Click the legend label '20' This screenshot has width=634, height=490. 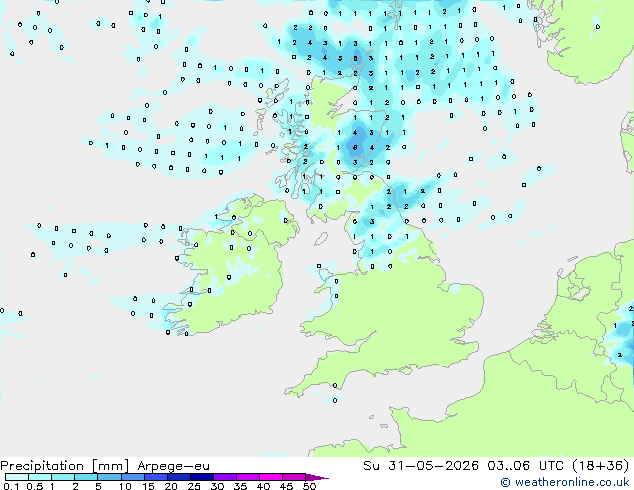tap(171, 486)
